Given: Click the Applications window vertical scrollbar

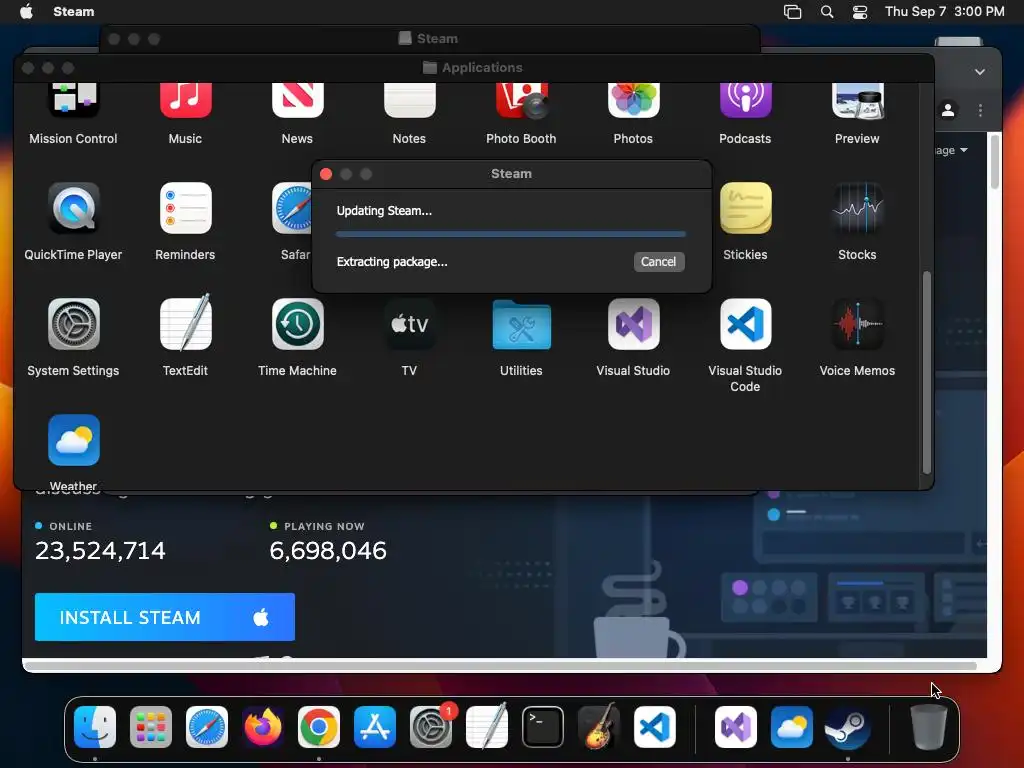Looking at the screenshot, I should click(926, 372).
